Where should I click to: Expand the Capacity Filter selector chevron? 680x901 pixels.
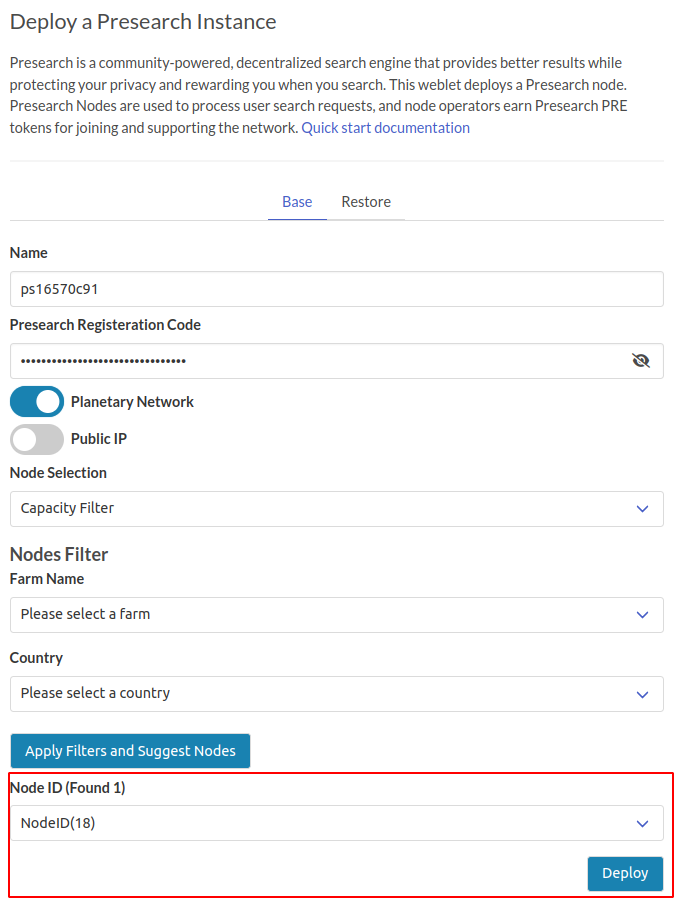[x=642, y=509]
